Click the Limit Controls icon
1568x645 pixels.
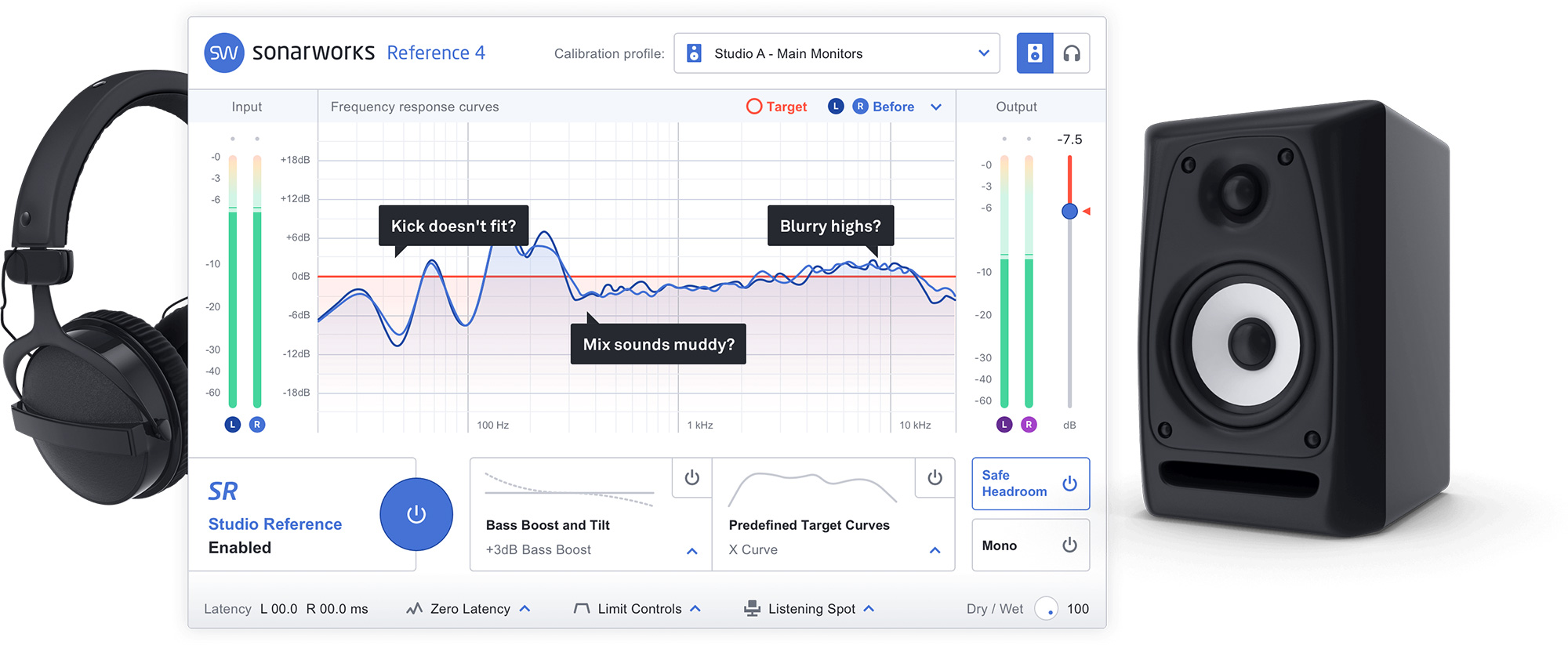pyautogui.click(x=582, y=609)
